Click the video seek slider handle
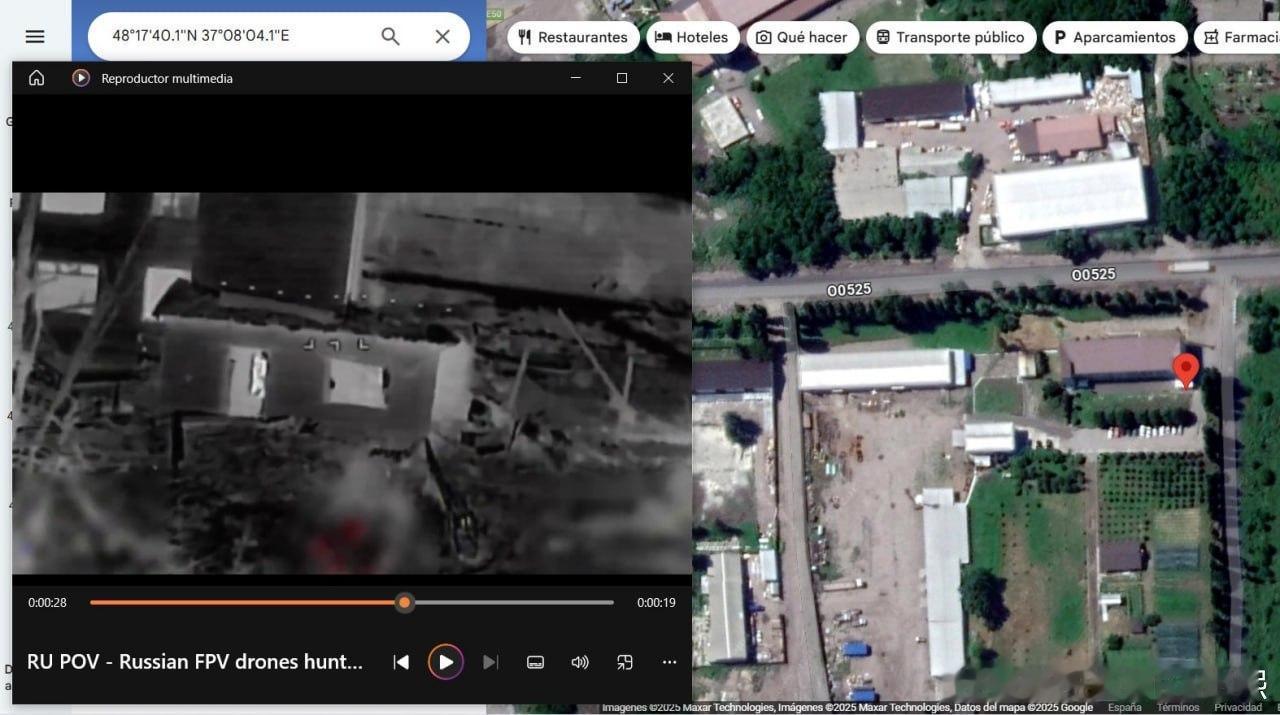 coord(404,602)
